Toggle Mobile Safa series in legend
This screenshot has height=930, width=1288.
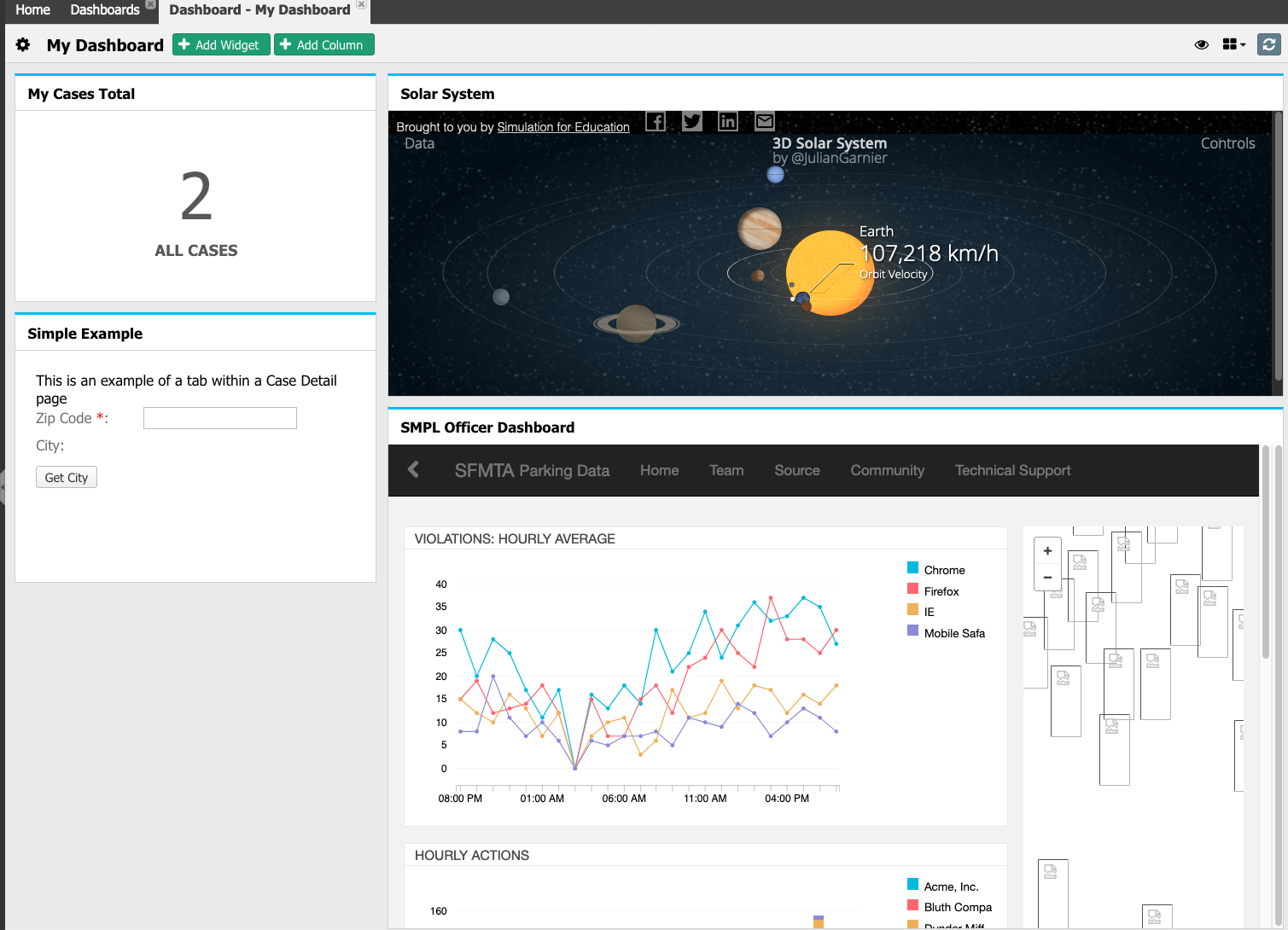coord(947,633)
